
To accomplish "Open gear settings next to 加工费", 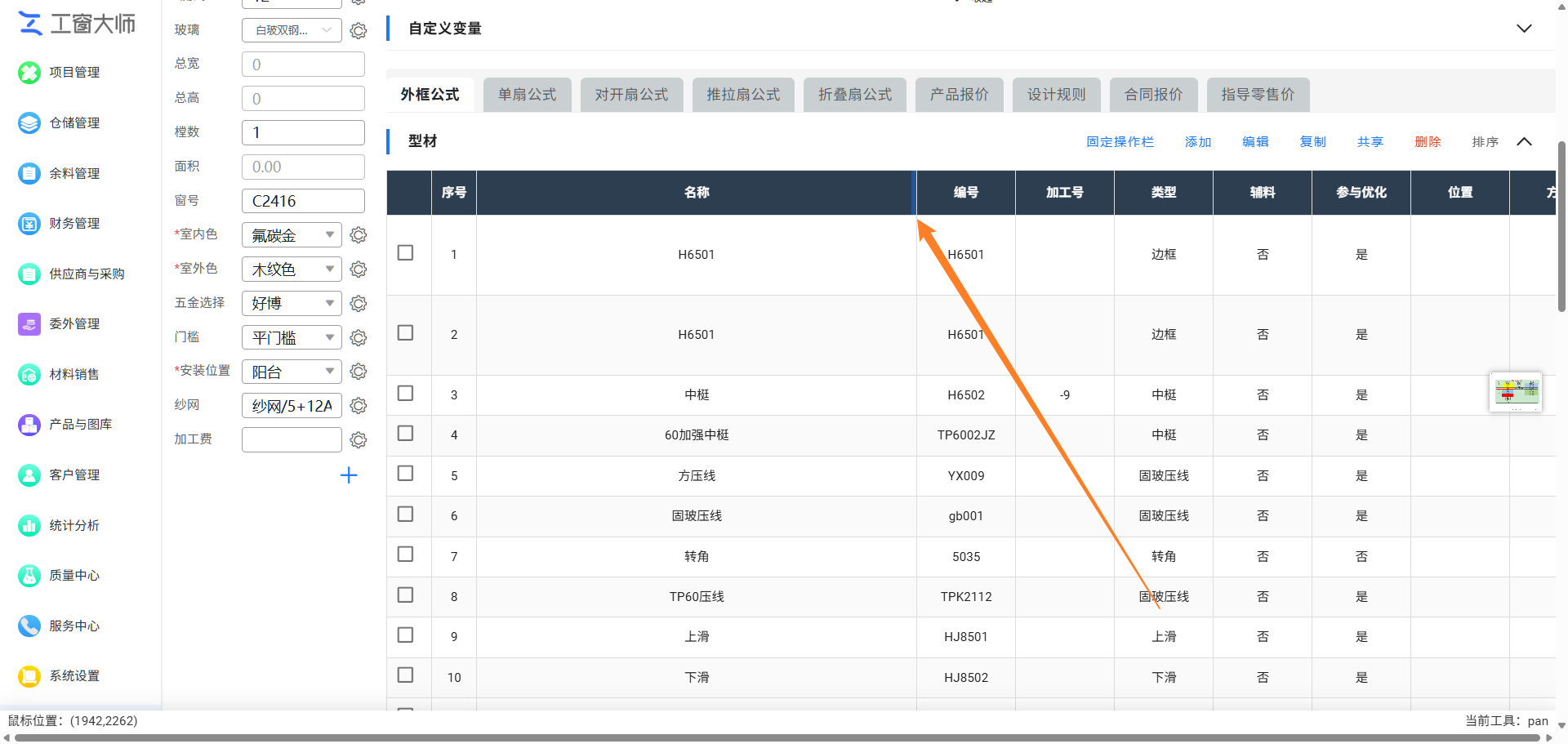I will (359, 440).
